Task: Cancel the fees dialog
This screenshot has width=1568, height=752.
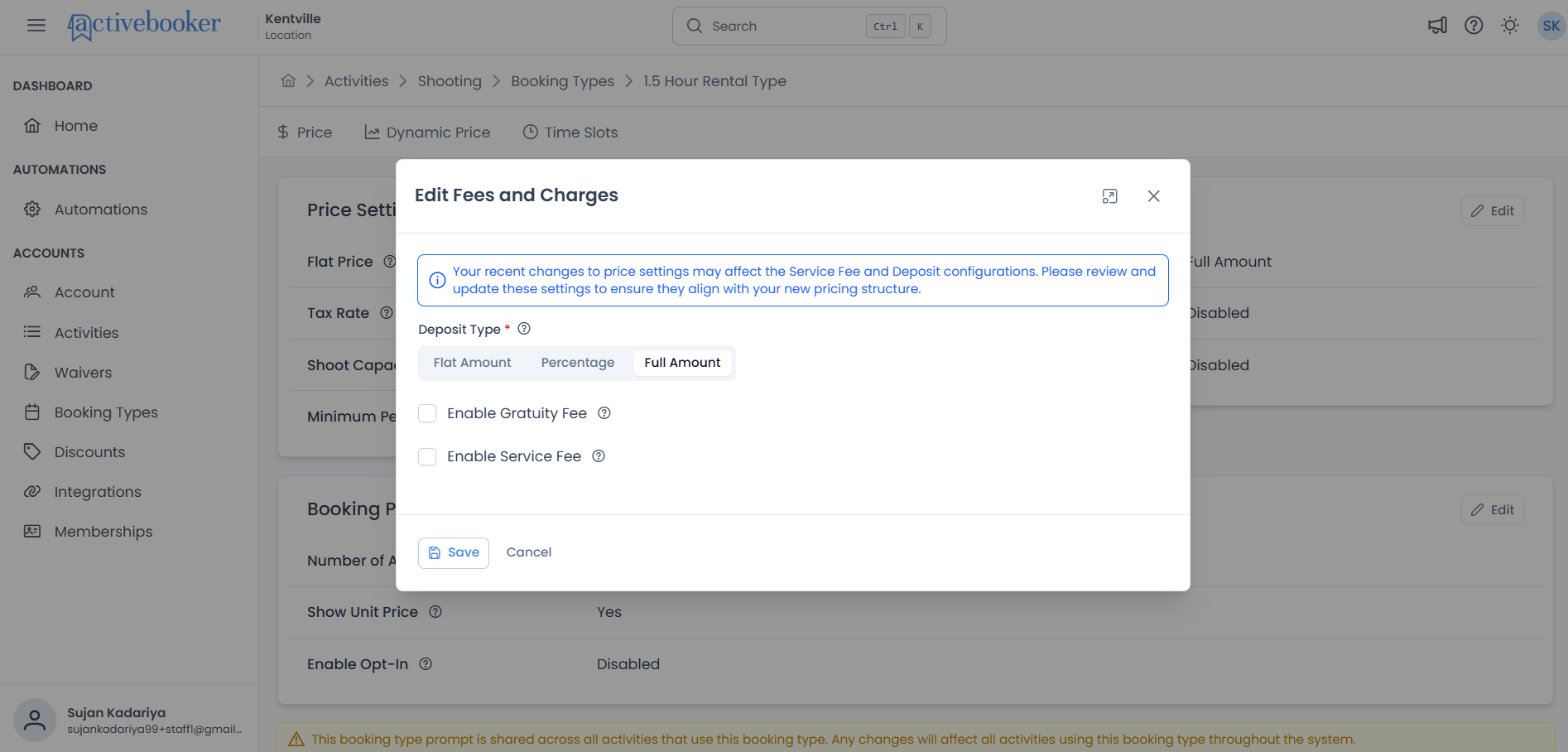Action: pos(529,552)
